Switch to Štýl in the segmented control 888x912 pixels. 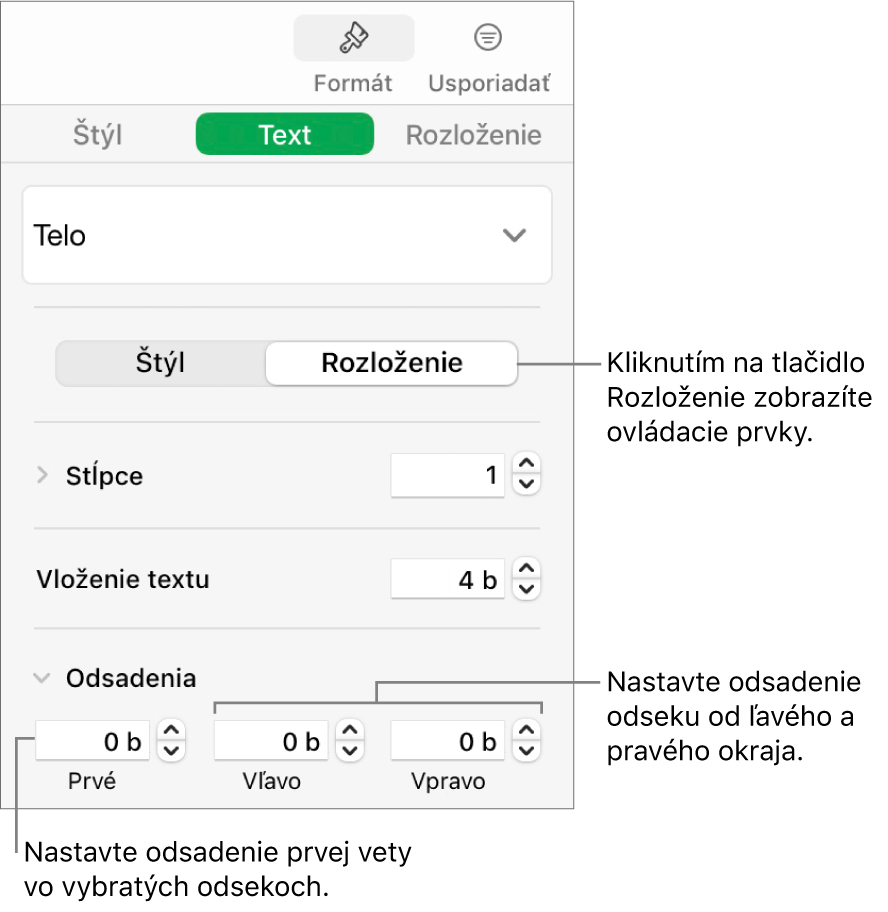(160, 363)
